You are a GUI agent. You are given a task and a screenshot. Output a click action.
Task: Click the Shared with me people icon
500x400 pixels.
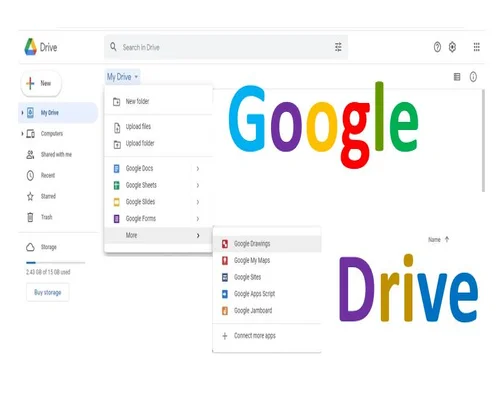click(30, 155)
